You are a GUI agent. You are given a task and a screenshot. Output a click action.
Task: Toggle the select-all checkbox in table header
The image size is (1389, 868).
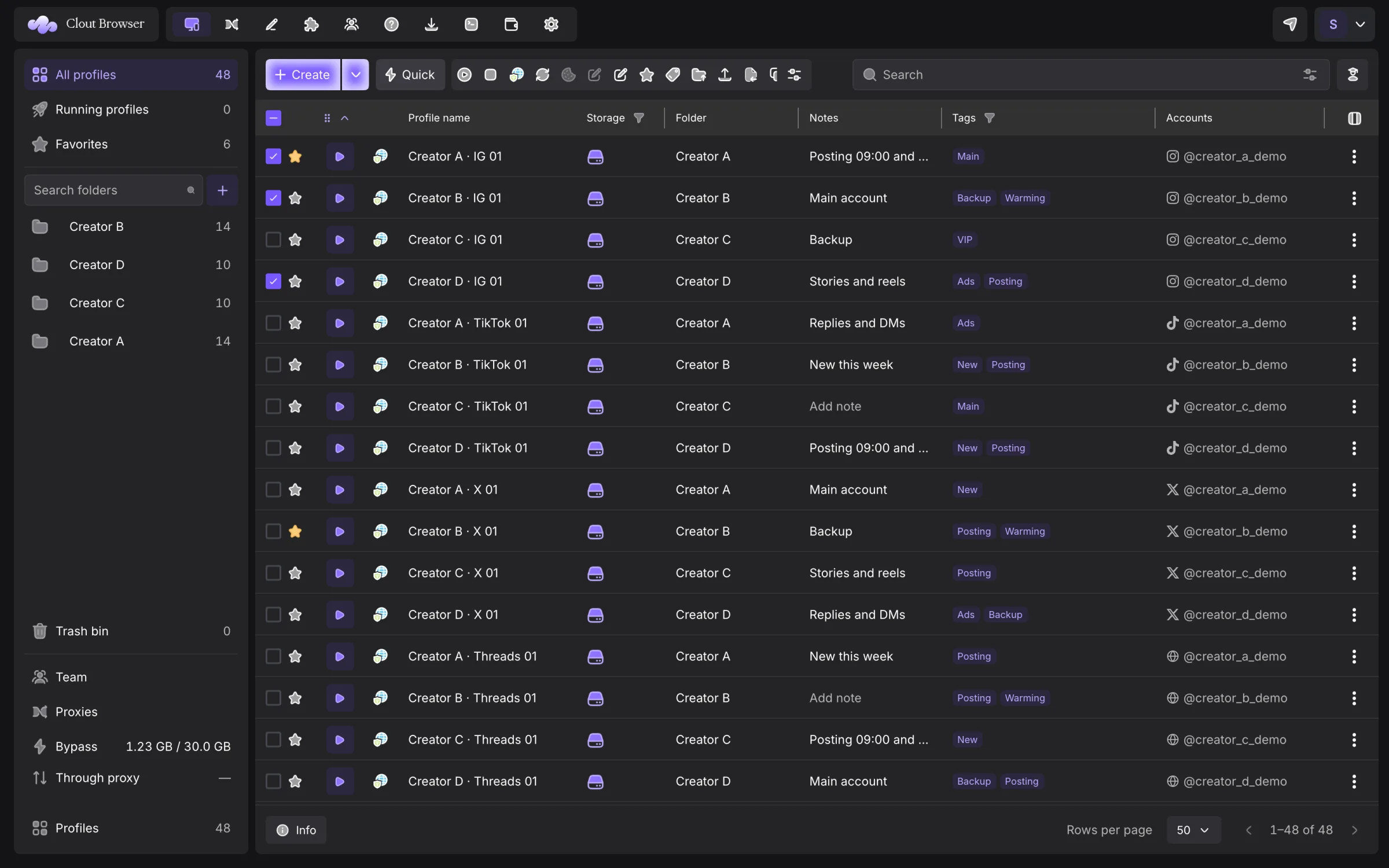[273, 118]
